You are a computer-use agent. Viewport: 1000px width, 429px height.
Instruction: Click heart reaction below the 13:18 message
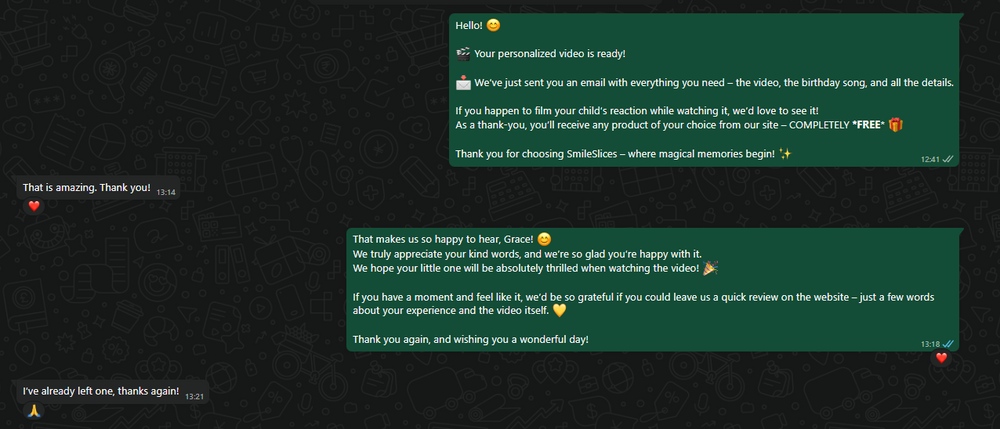(940, 358)
